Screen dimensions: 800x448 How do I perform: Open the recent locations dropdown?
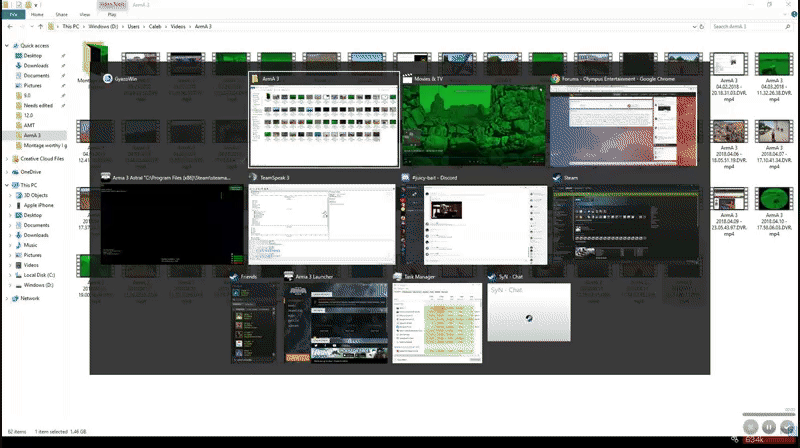[32, 27]
